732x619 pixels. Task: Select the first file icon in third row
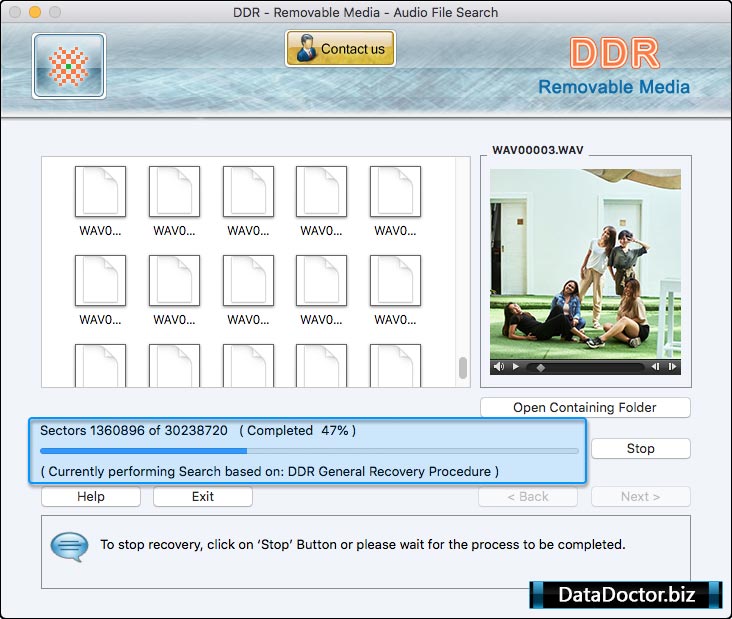click(100, 366)
